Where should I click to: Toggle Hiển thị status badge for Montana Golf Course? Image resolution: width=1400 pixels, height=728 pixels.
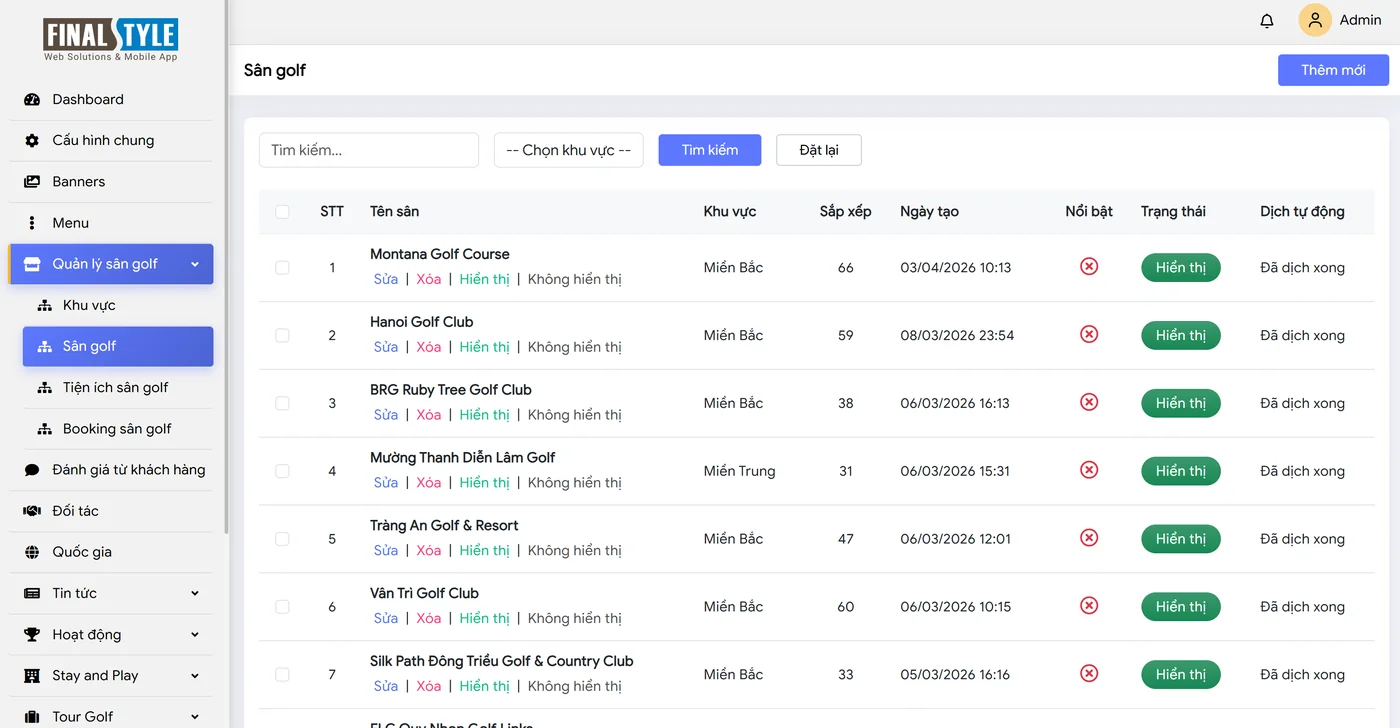[x=1181, y=267]
